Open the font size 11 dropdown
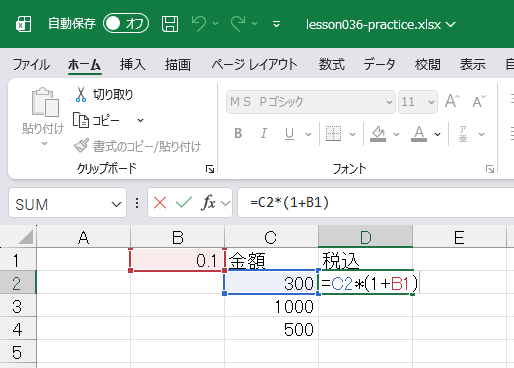514x368 pixels. (431, 102)
